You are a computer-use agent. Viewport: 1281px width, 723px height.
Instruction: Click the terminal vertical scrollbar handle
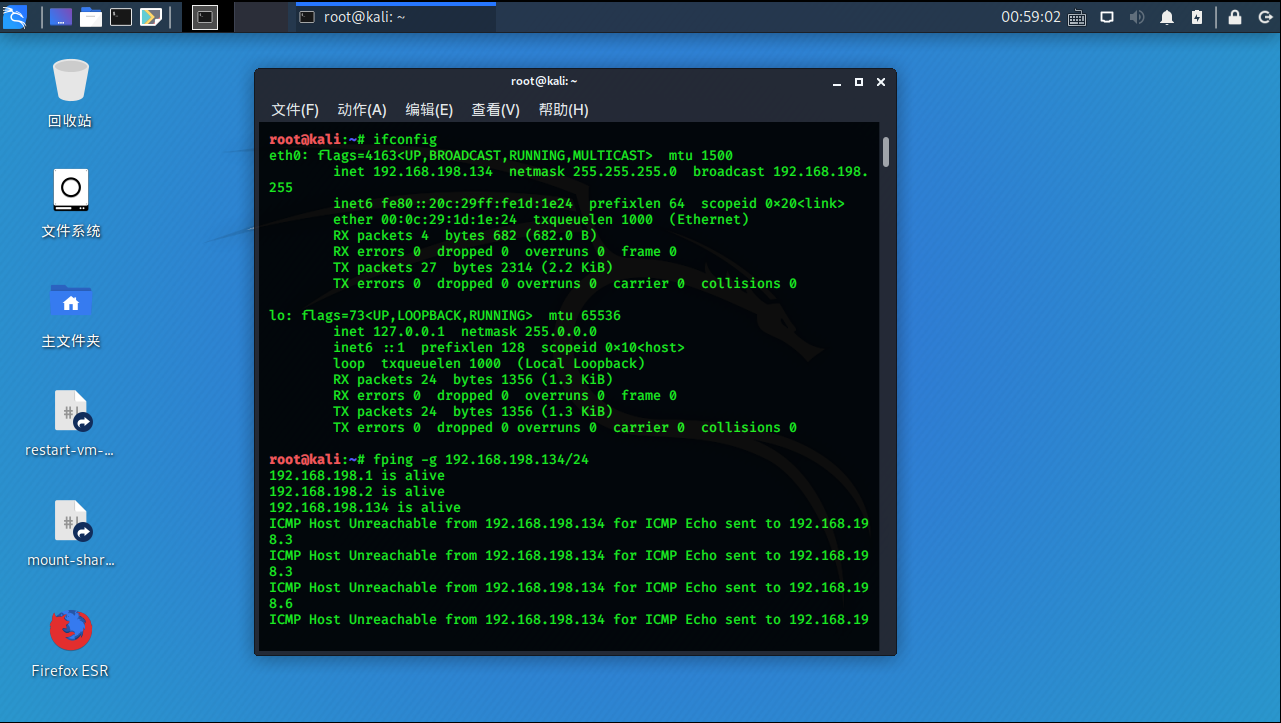[x=886, y=152]
